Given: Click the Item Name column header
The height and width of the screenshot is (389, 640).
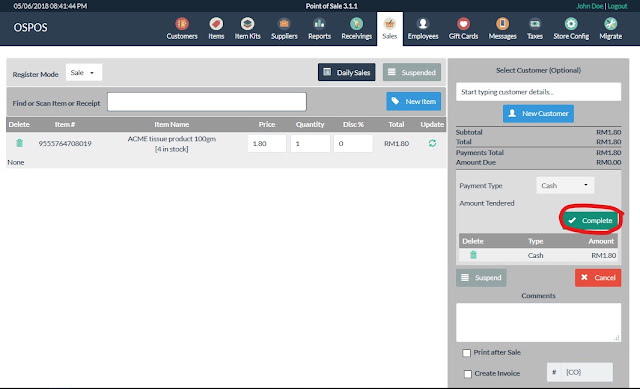Looking at the screenshot, I should (x=171, y=124).
